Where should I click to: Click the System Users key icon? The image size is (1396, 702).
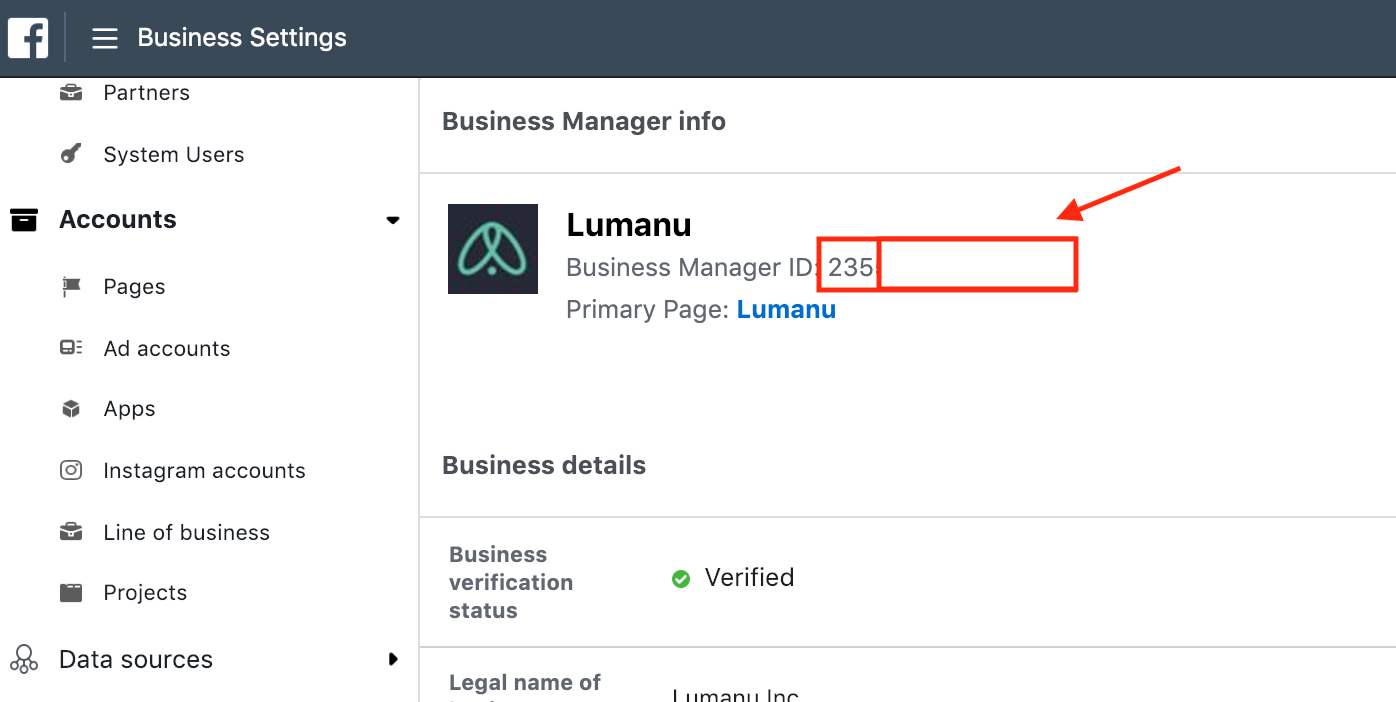pyautogui.click(x=71, y=154)
